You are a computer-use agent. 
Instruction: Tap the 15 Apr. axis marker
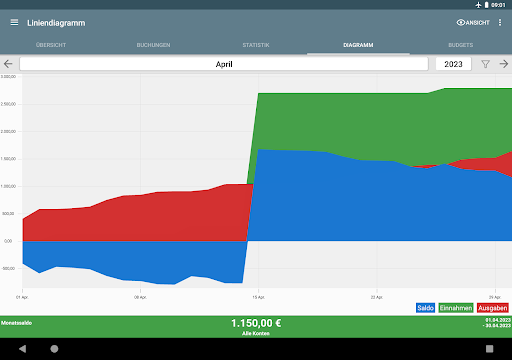[259, 297]
